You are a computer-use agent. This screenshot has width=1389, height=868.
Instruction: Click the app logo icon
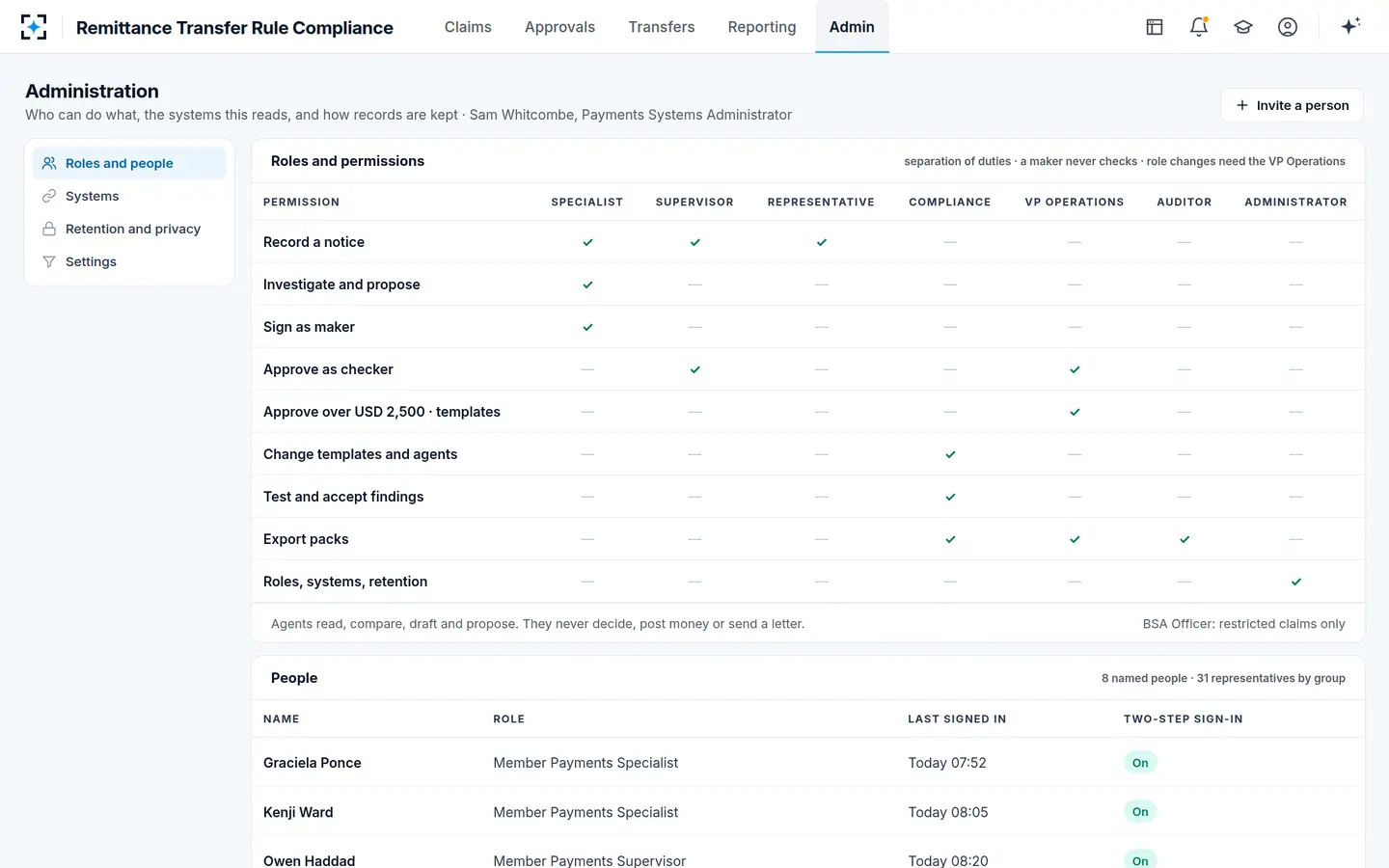pos(34,27)
